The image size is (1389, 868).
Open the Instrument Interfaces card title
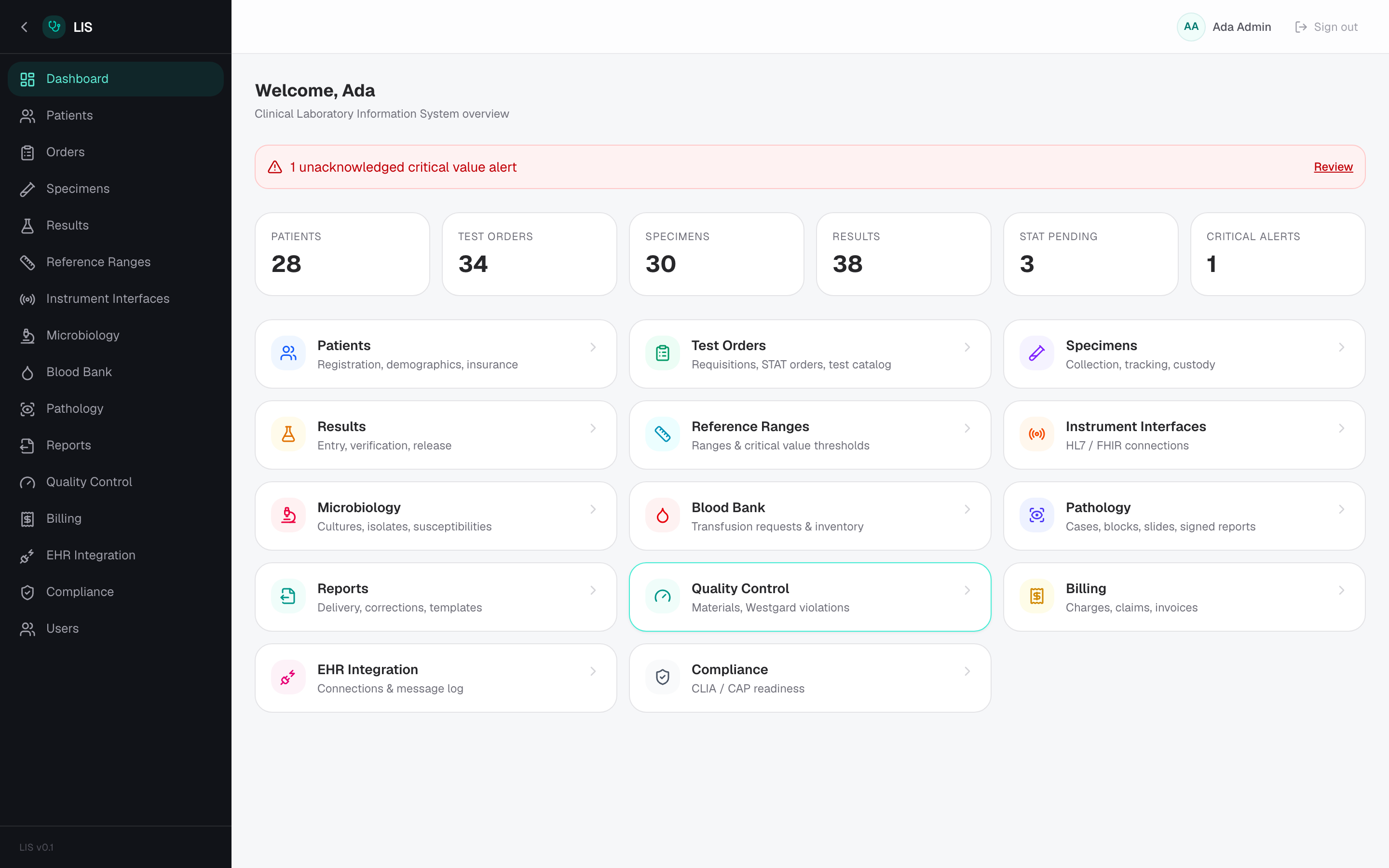[x=1135, y=427]
